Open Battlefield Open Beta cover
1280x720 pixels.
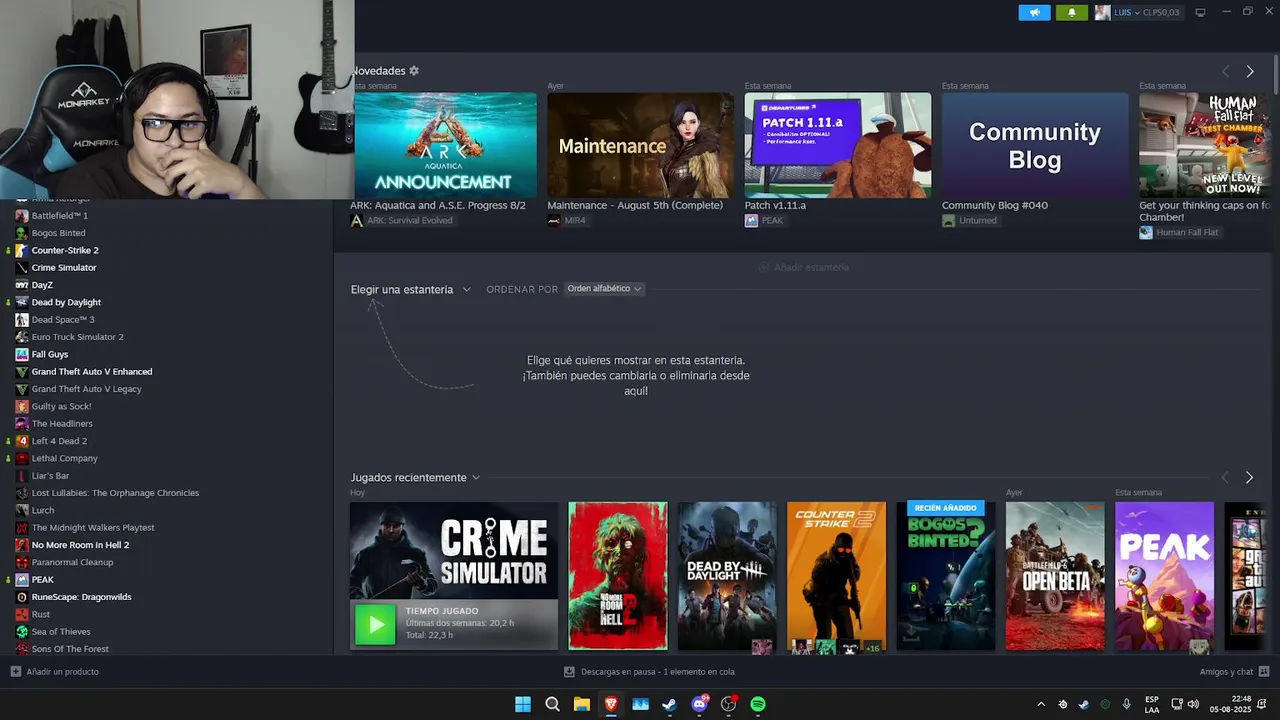(x=1055, y=576)
